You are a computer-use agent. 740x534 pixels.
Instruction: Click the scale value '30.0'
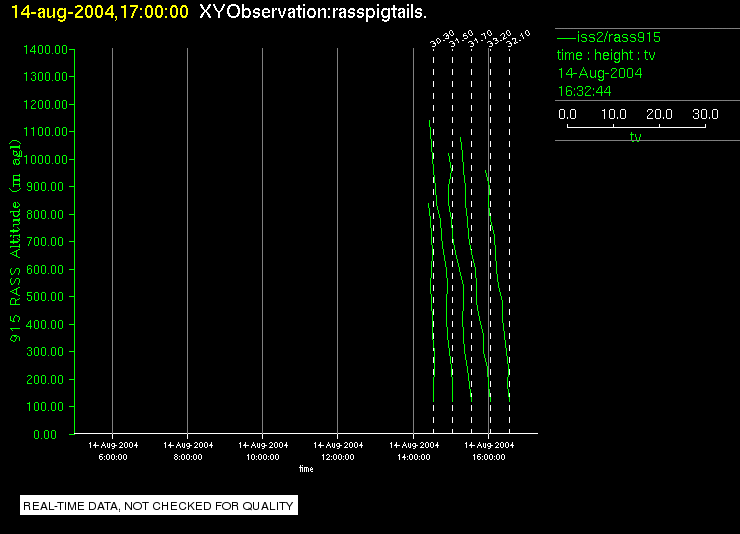pyautogui.click(x=705, y=114)
